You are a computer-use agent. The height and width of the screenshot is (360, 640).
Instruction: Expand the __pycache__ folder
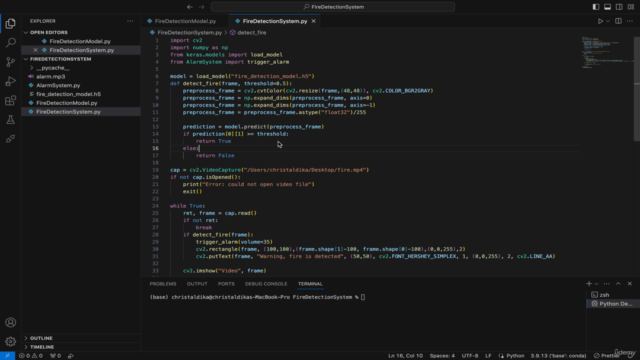coord(81,68)
